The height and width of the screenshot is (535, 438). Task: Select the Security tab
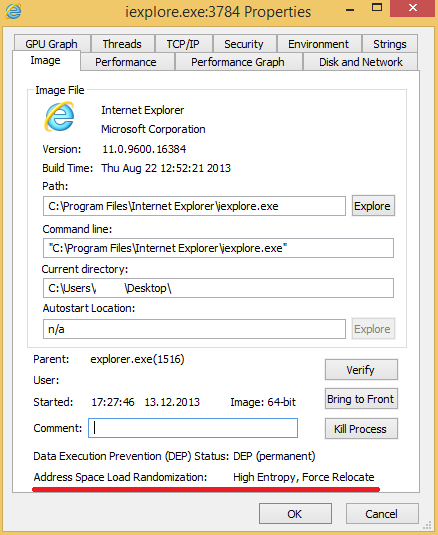pos(244,44)
